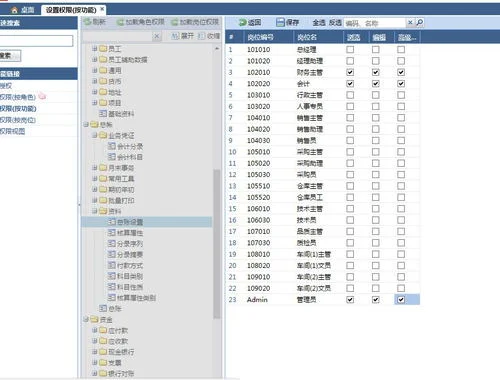Click the tree panel vertical scrollbar
Image resolution: width=500 pixels, height=380 pixels.
coord(217,243)
